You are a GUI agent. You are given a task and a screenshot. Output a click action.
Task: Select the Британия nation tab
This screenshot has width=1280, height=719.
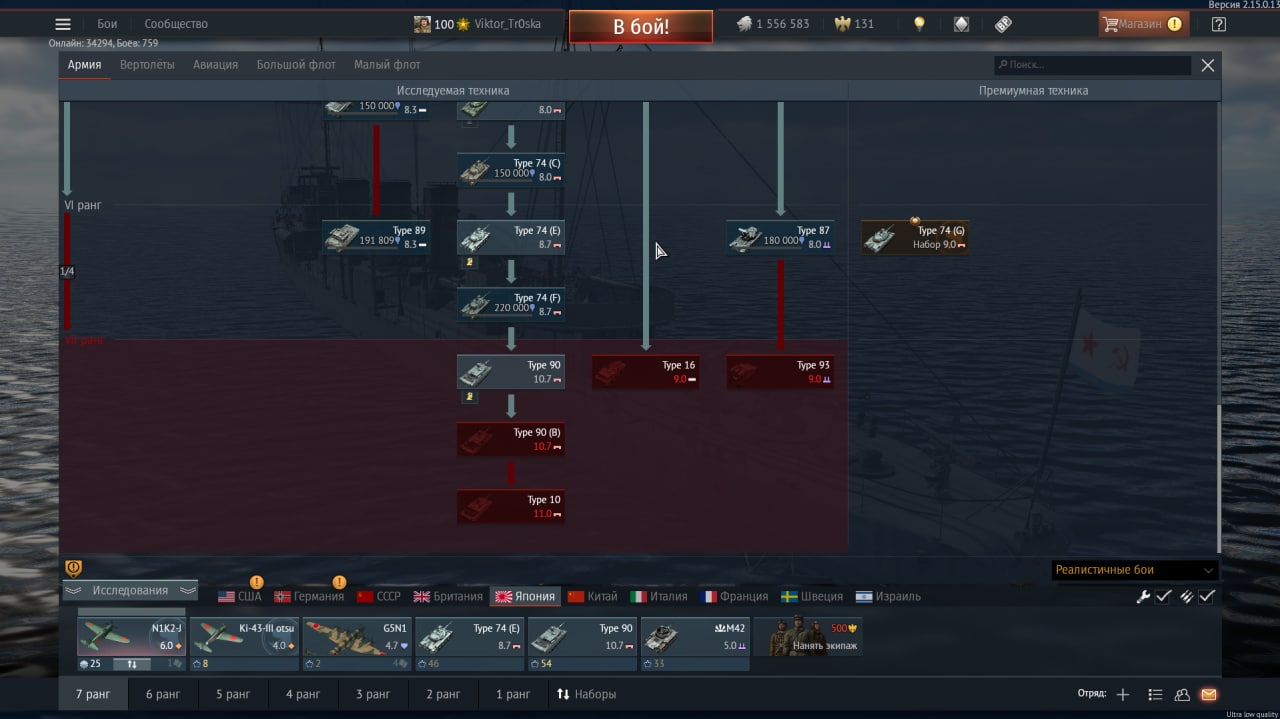pyautogui.click(x=448, y=596)
